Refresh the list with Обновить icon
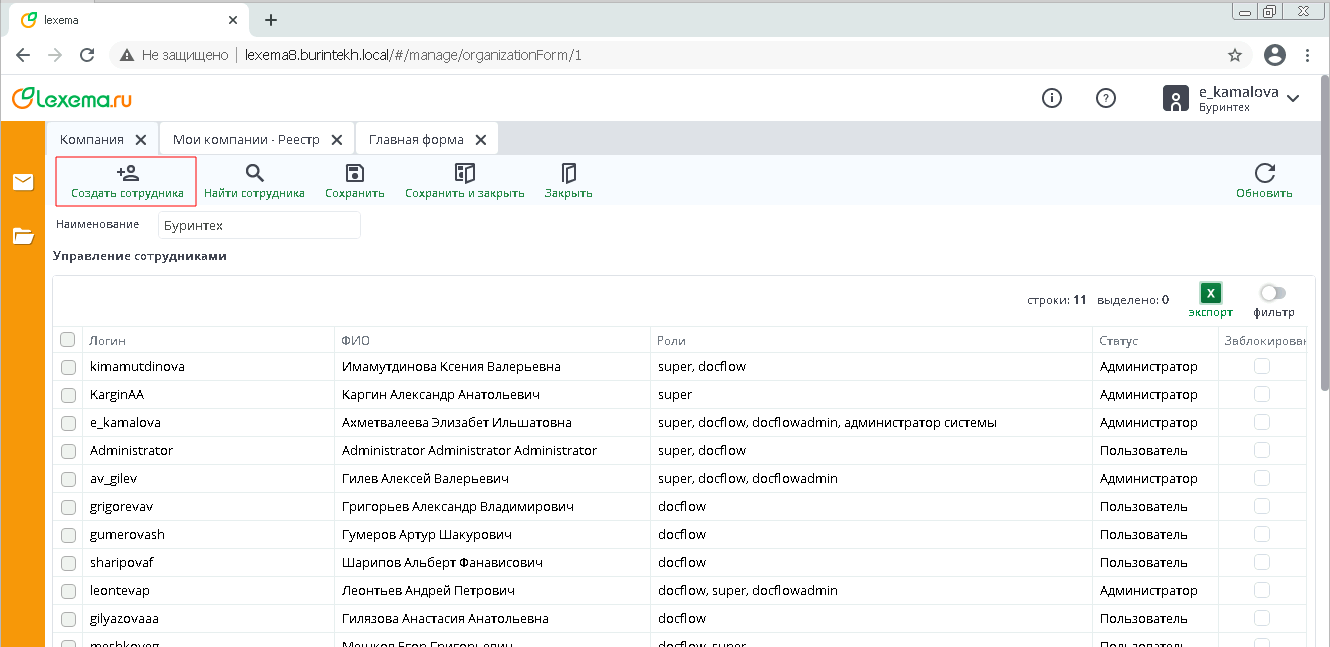1330x647 pixels. pyautogui.click(x=1264, y=174)
